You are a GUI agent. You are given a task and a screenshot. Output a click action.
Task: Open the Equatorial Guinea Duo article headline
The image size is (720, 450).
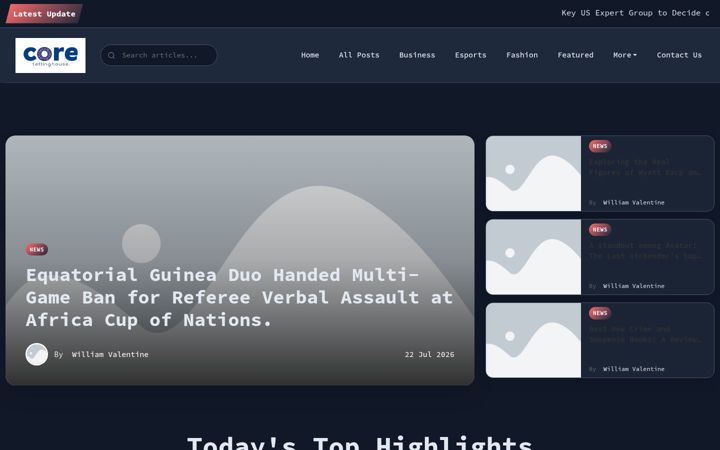pos(239,298)
